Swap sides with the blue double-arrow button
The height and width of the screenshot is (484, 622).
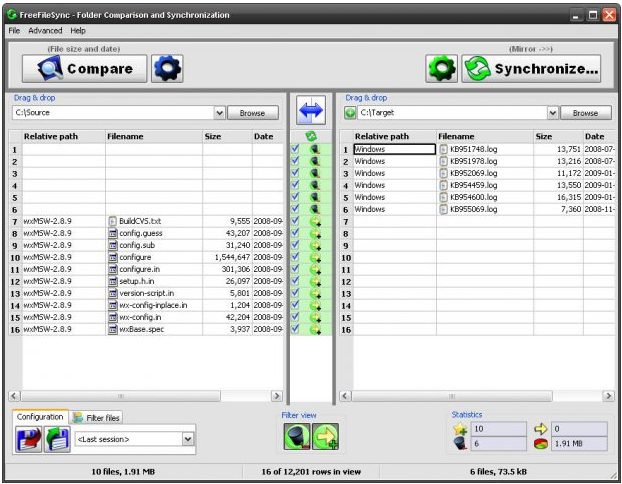pyautogui.click(x=311, y=110)
